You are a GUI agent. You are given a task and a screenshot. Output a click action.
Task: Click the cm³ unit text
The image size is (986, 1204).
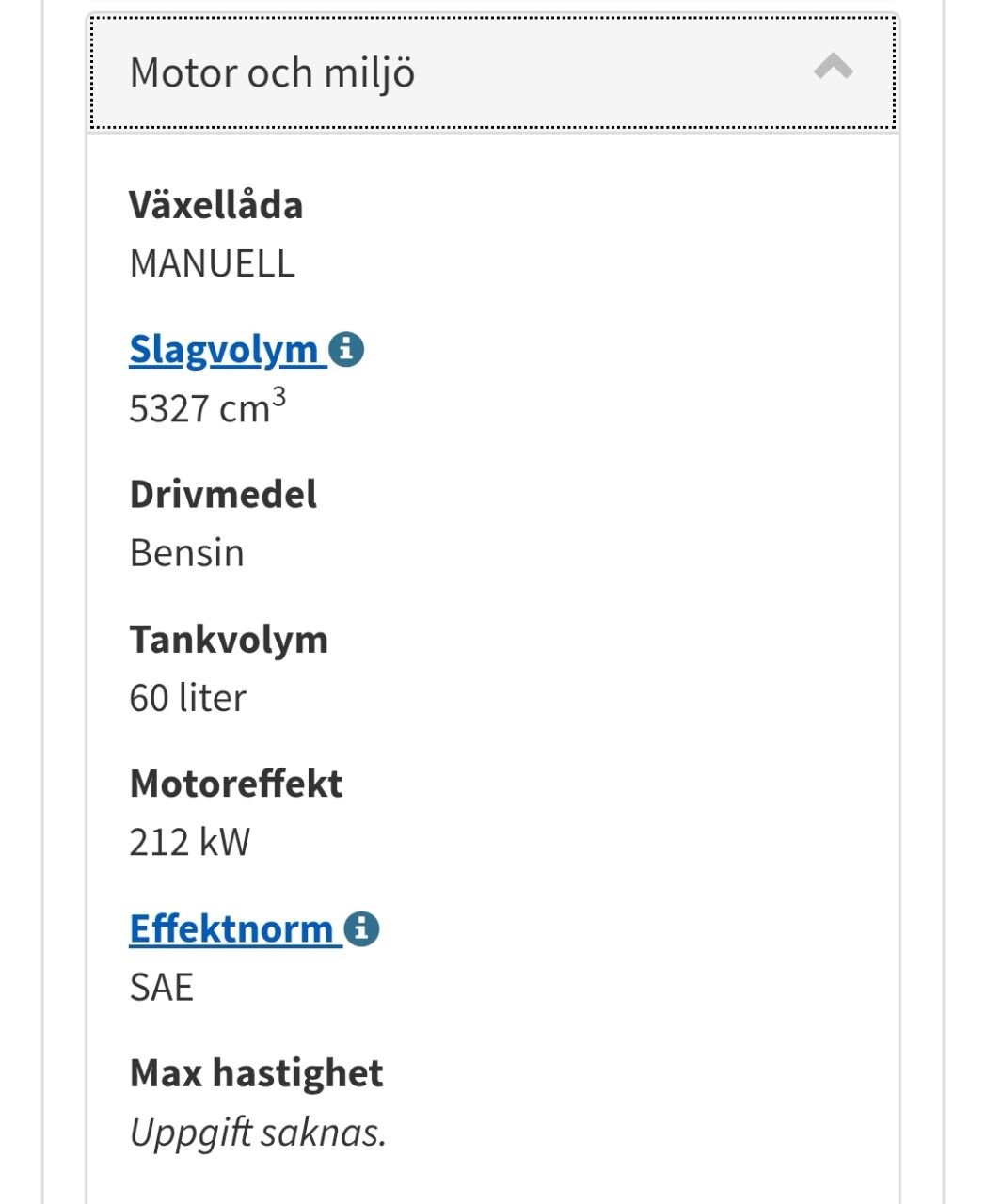tap(250, 407)
